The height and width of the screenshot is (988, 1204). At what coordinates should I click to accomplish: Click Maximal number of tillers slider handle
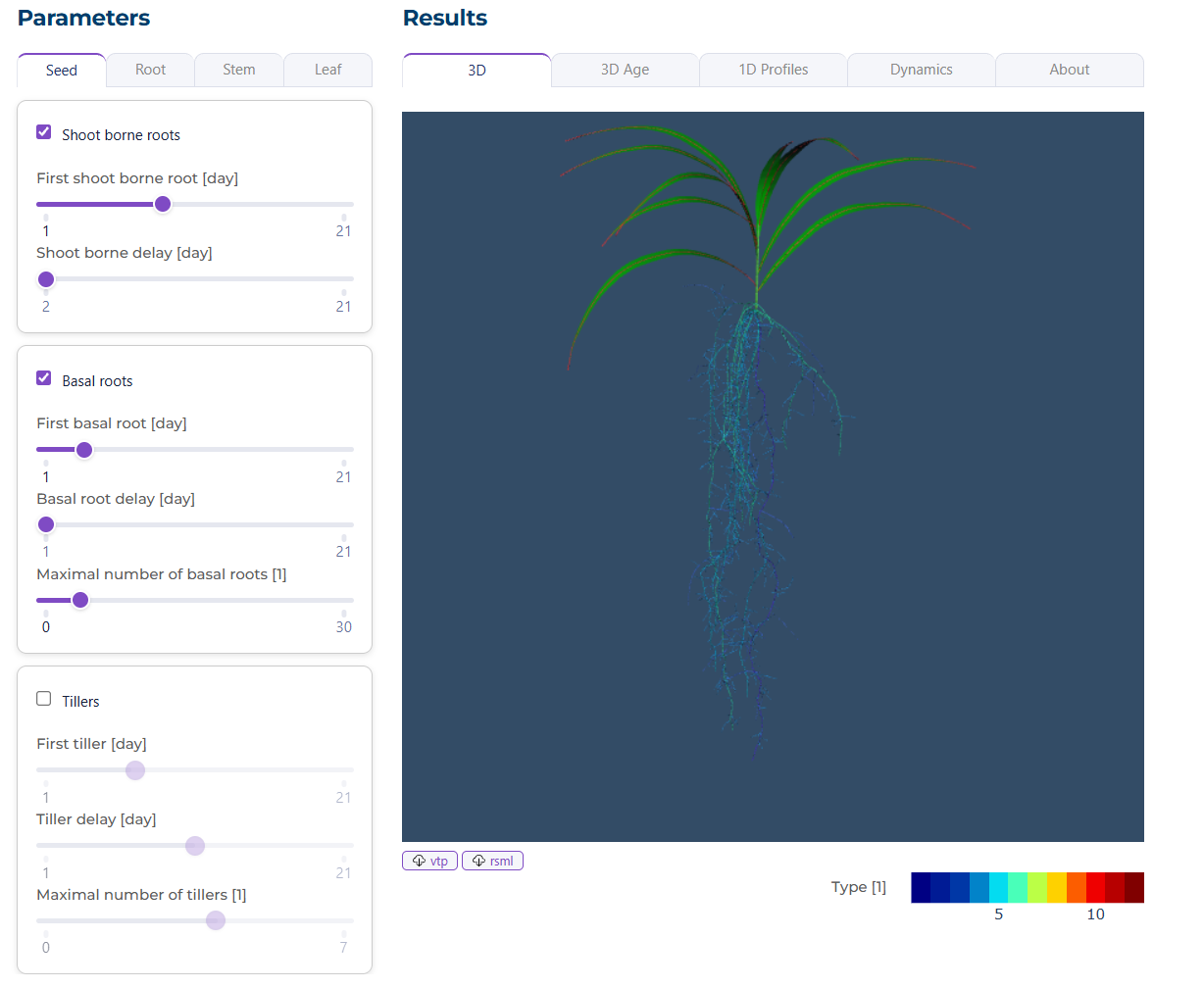coord(216,920)
